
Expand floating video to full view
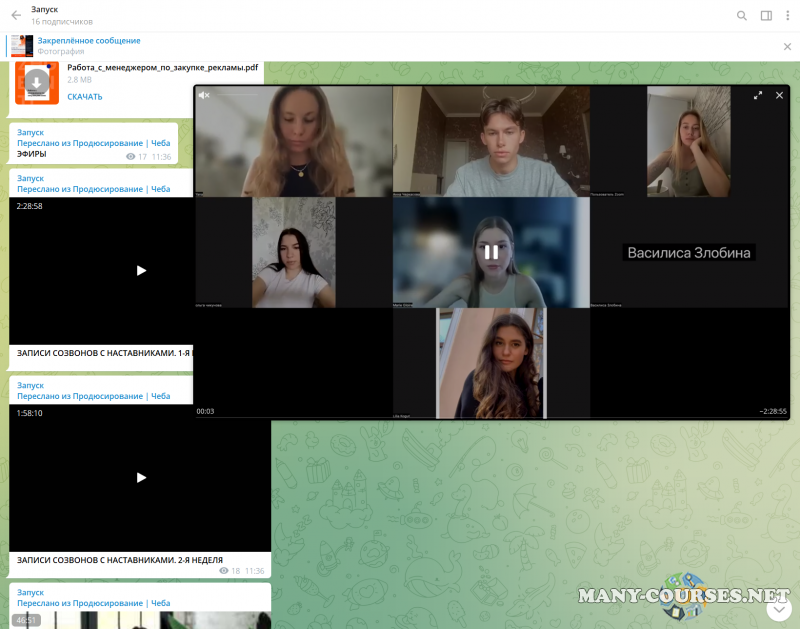758,95
